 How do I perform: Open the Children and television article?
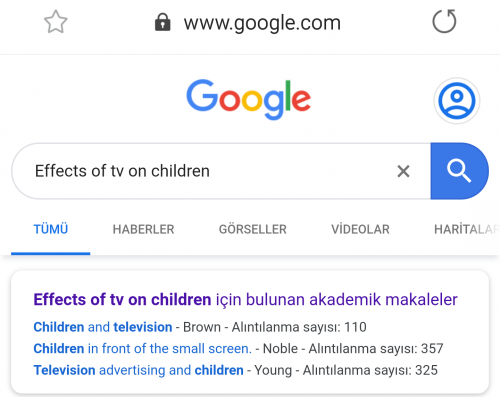(103, 327)
